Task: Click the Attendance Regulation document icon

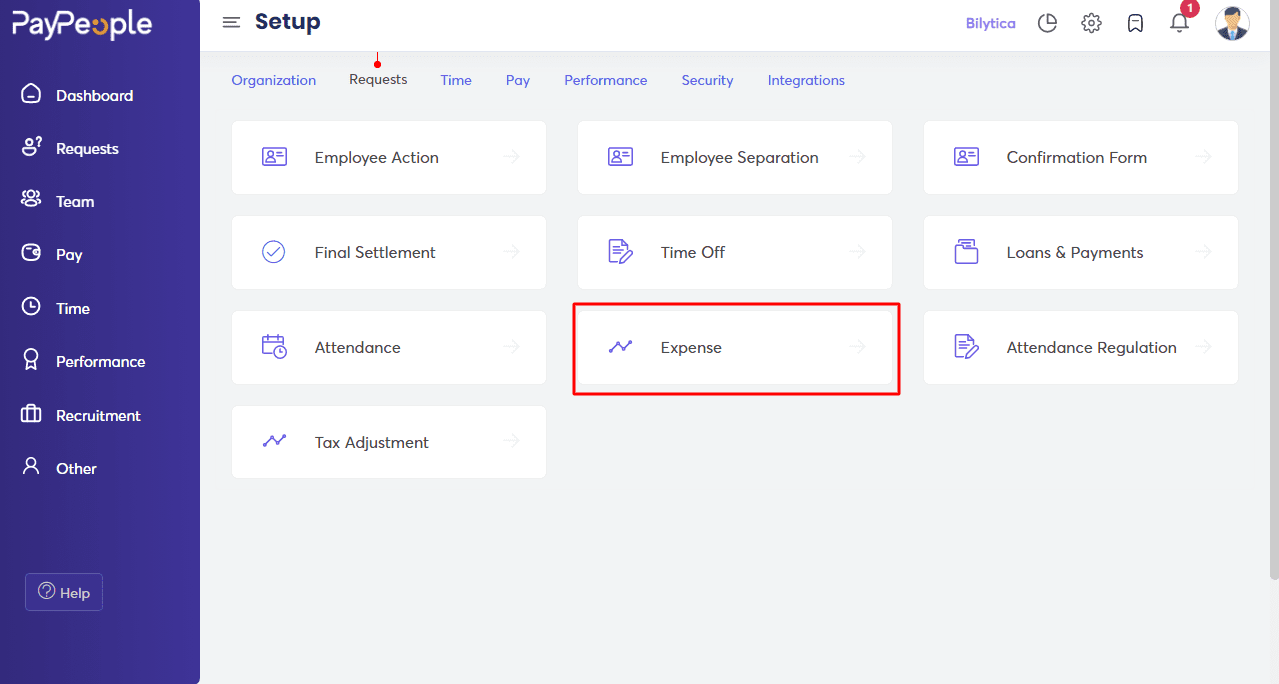Action: [966, 347]
